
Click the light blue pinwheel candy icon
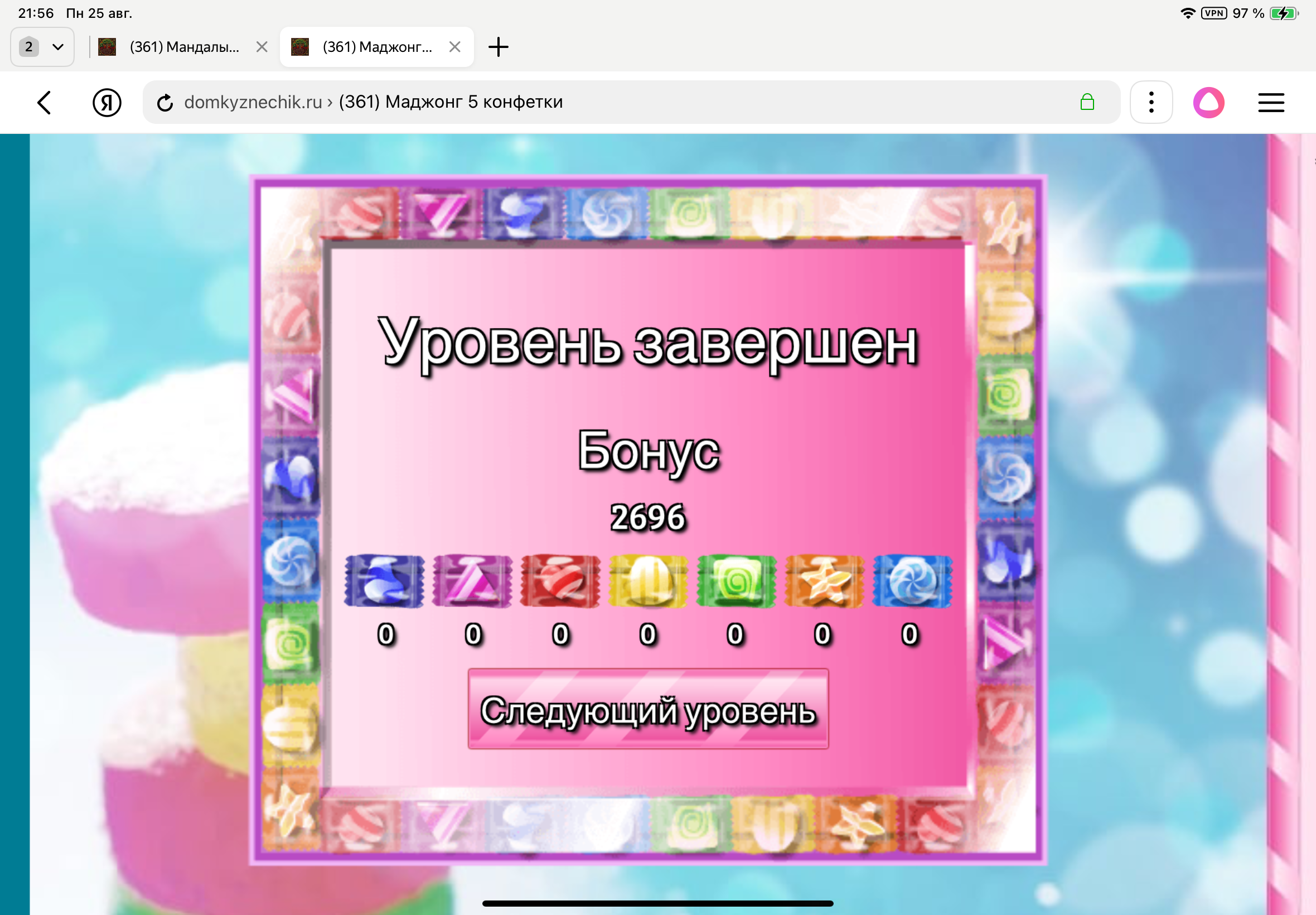click(912, 581)
